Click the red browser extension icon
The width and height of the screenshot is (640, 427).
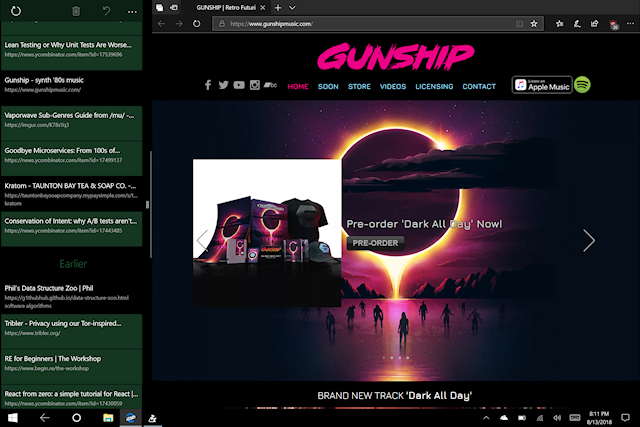613,25
